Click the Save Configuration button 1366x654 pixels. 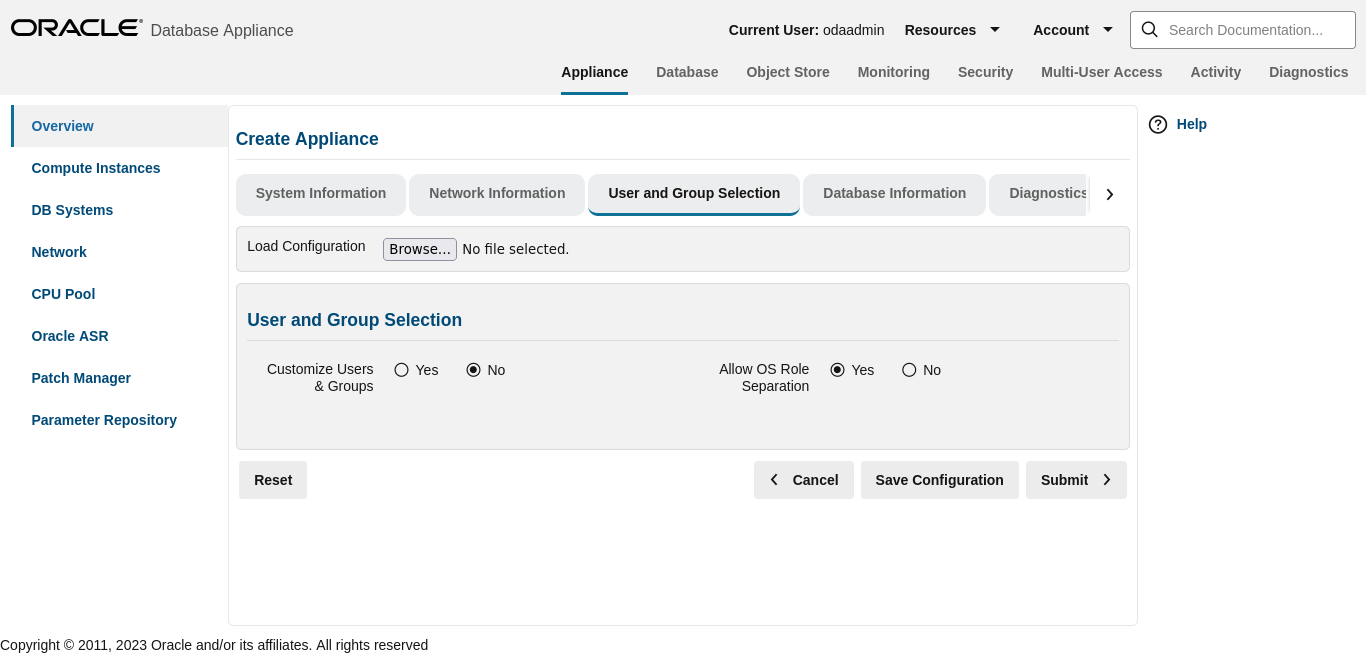point(939,480)
